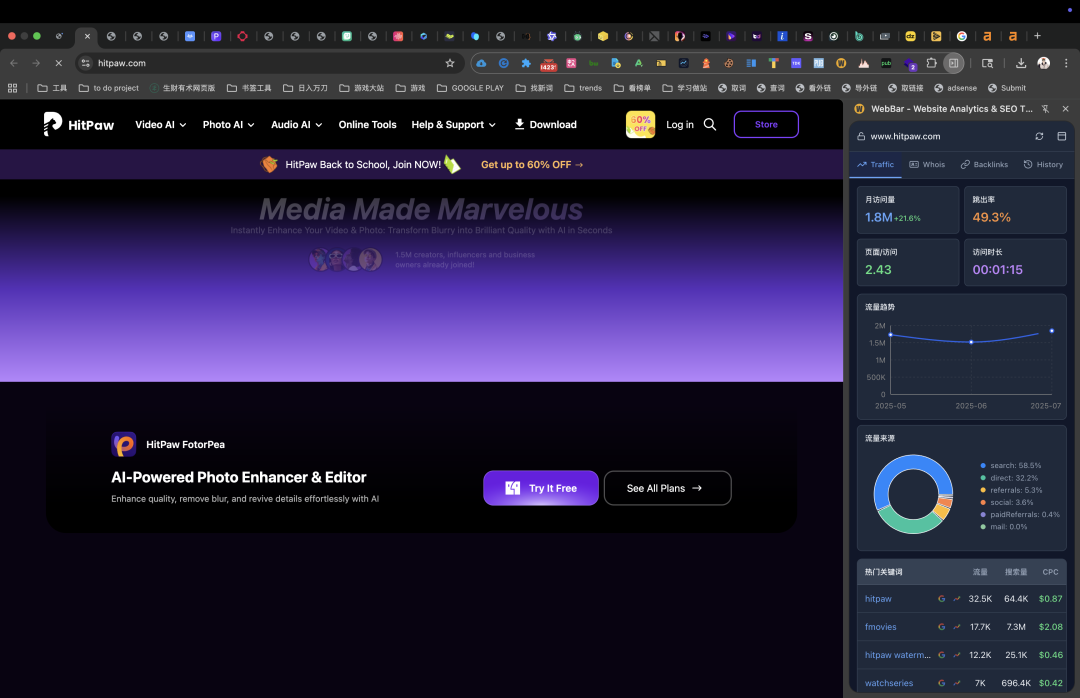
Task: Toggle referrals legend entry in traffic sources
Action: click(1011, 491)
